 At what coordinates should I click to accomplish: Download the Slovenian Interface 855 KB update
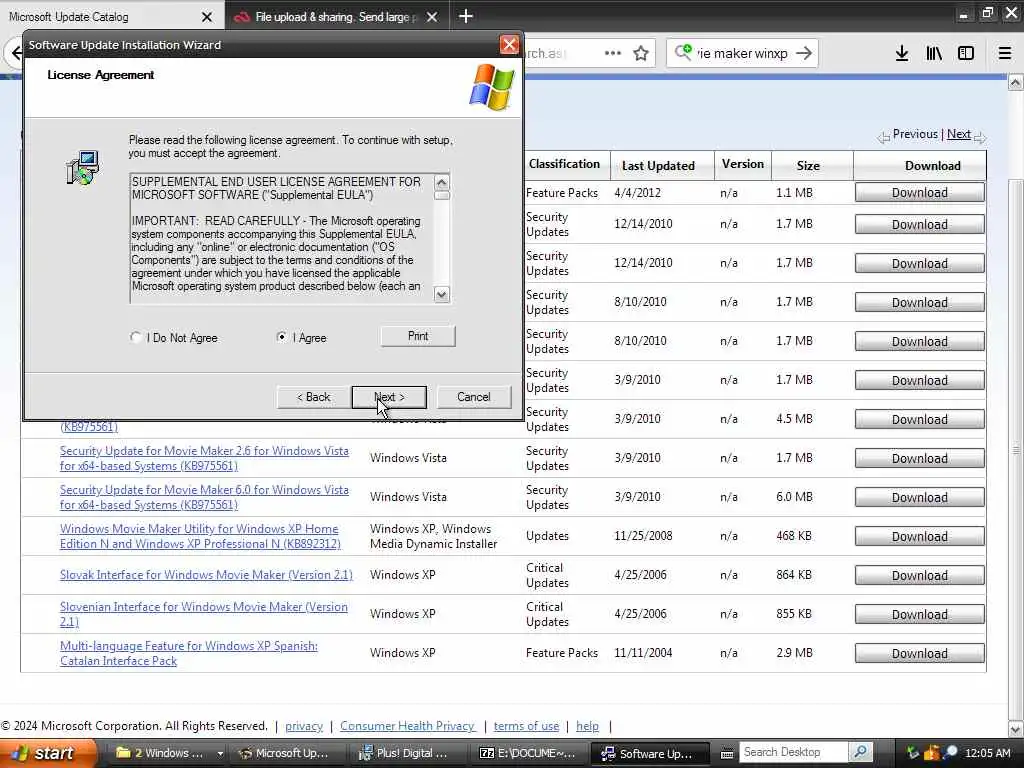(920, 615)
